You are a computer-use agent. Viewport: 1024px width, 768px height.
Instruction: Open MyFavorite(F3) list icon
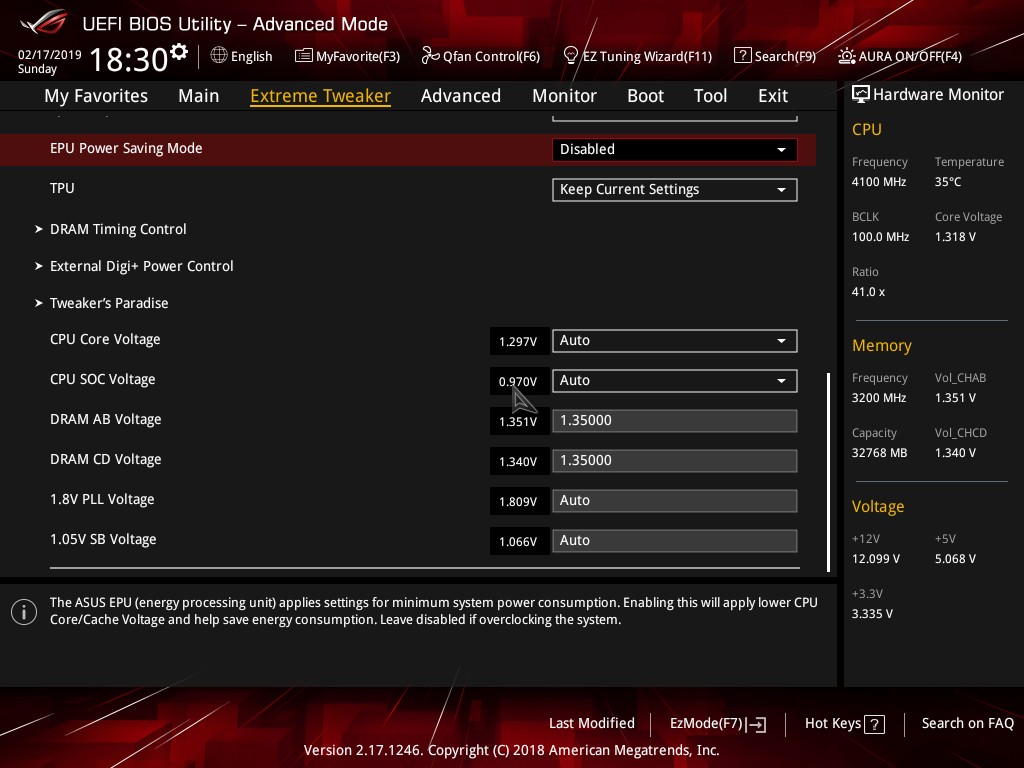[304, 56]
